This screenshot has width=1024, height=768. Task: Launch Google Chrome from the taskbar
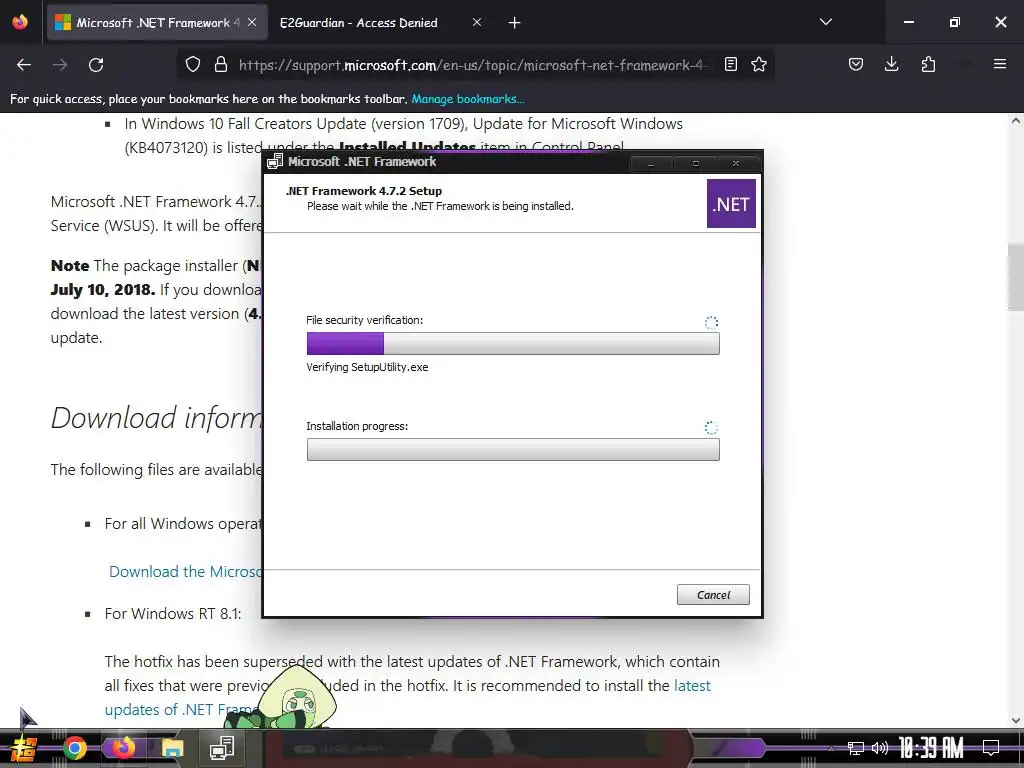[74, 748]
